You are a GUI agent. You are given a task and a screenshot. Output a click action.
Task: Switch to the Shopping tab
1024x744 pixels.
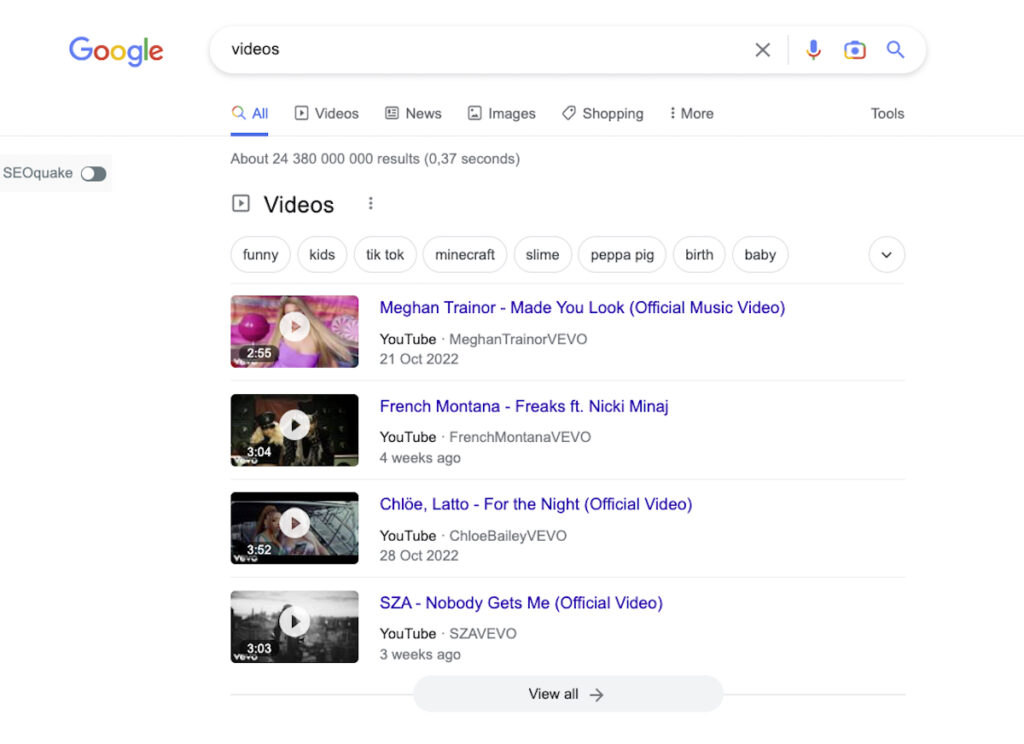click(x=603, y=114)
